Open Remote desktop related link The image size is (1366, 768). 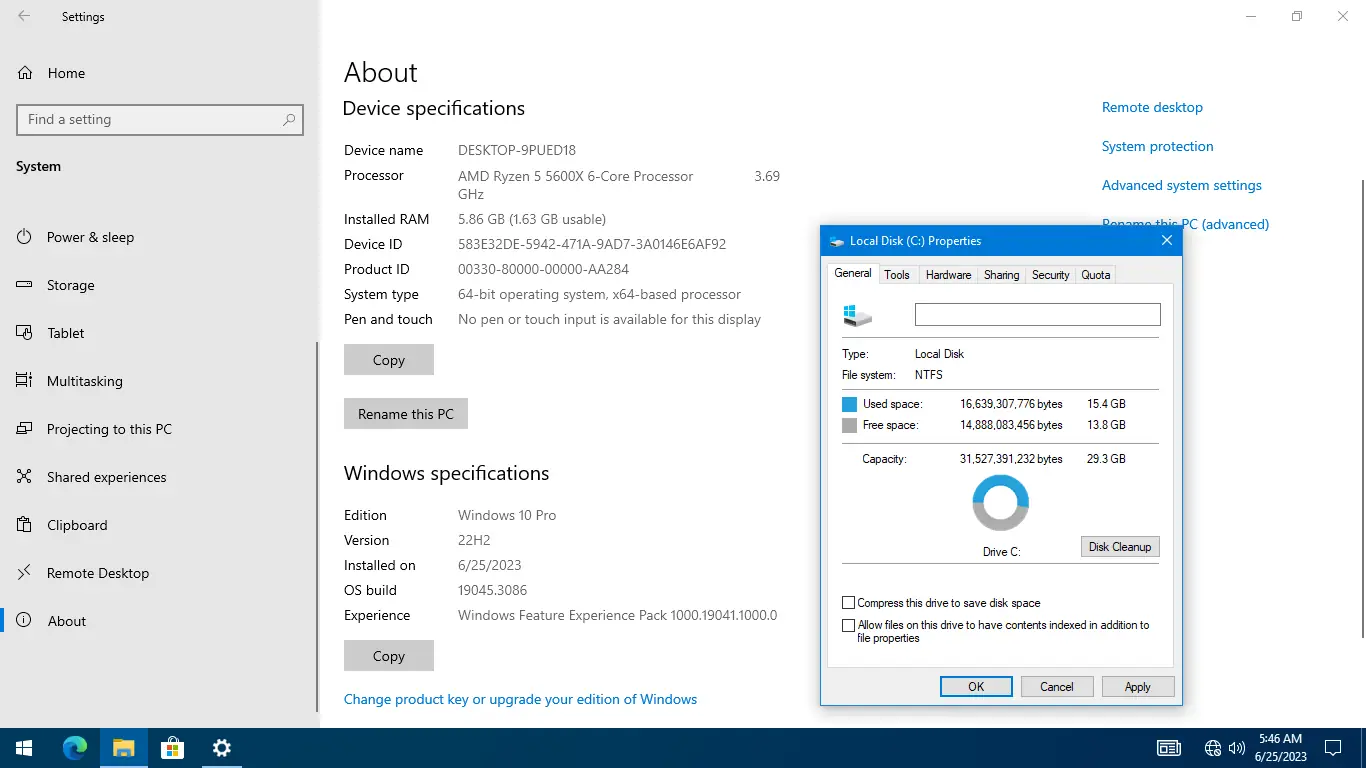pos(1152,107)
